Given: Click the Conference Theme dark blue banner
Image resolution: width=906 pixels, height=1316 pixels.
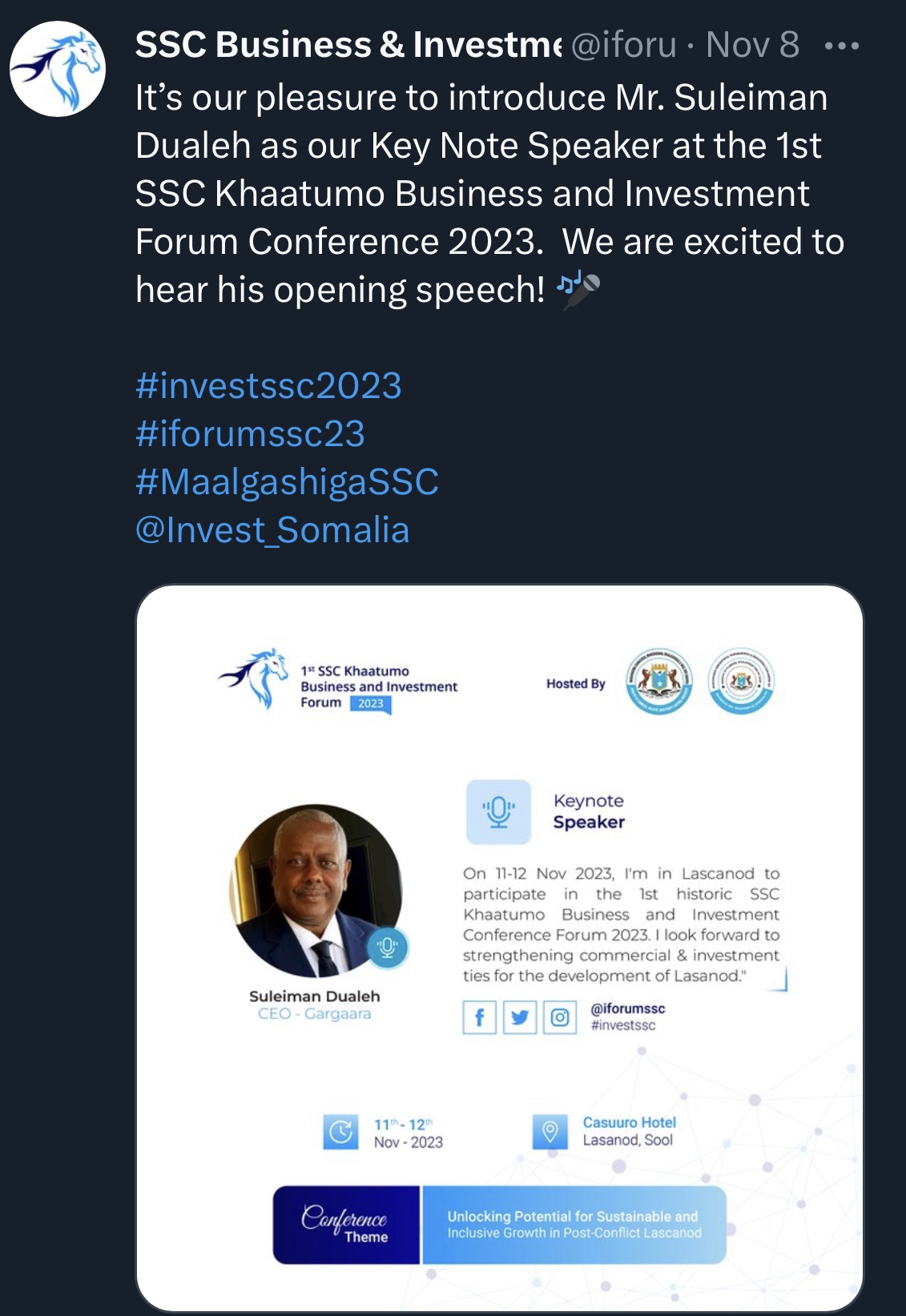Looking at the screenshot, I should [x=346, y=1225].
